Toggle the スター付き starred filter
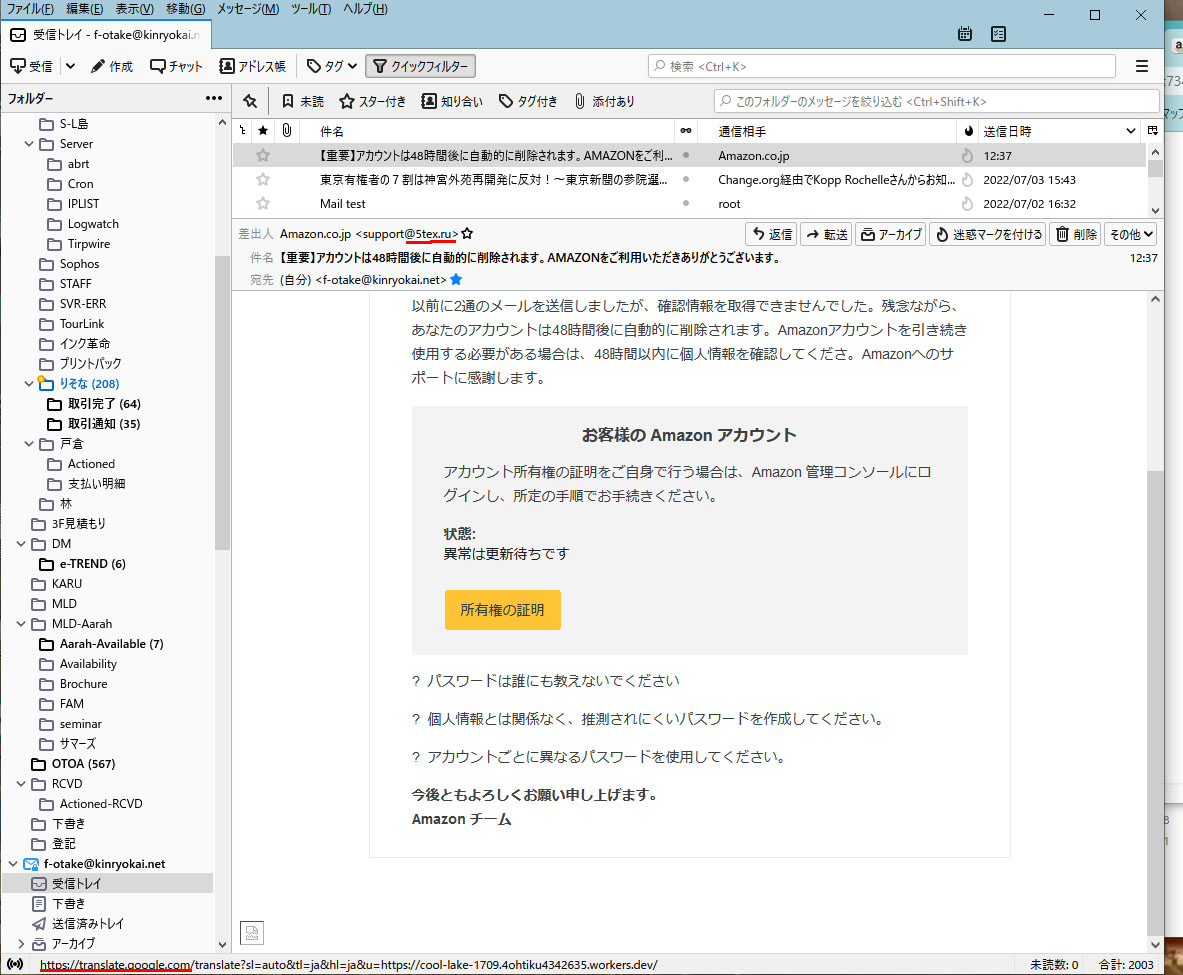The width and height of the screenshot is (1183, 975). click(373, 101)
